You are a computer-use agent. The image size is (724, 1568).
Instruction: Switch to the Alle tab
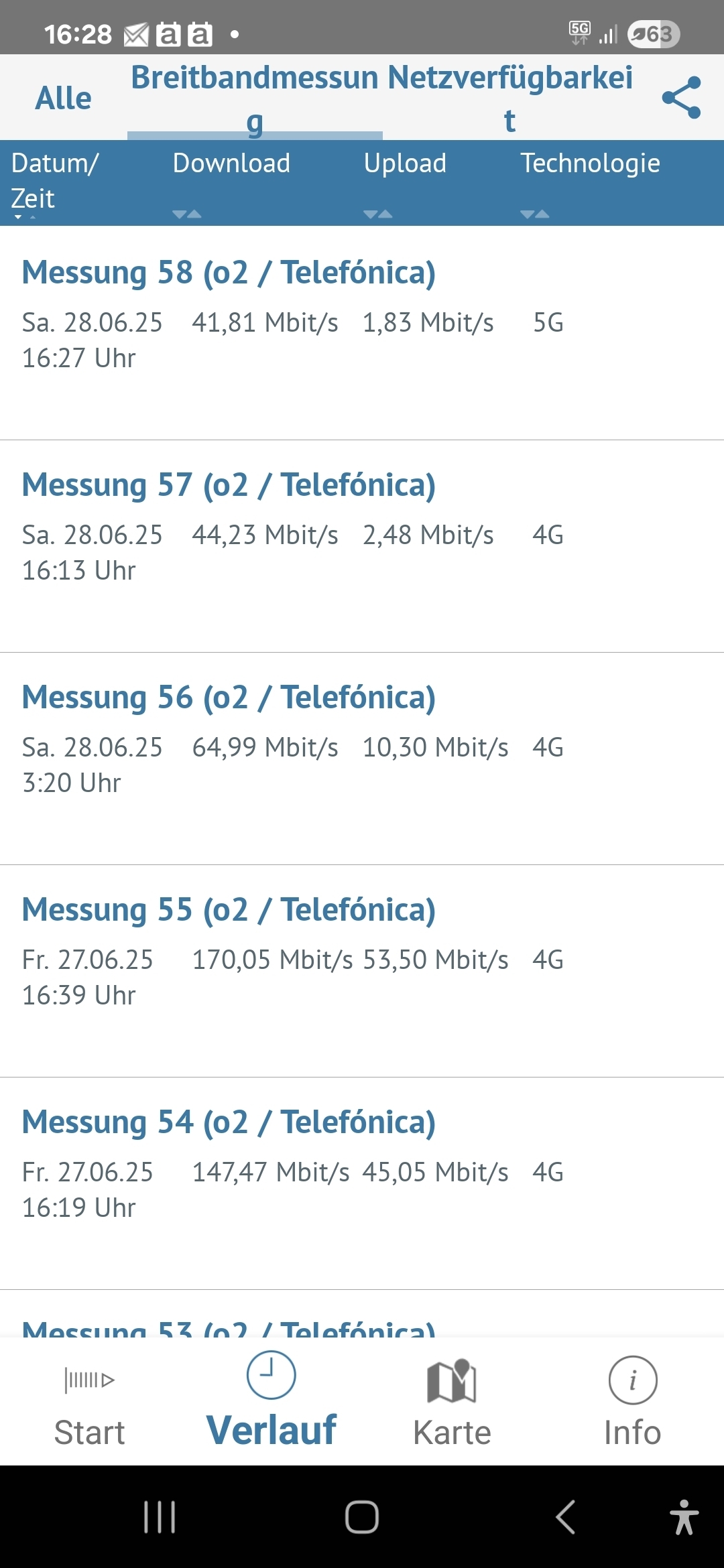63,98
